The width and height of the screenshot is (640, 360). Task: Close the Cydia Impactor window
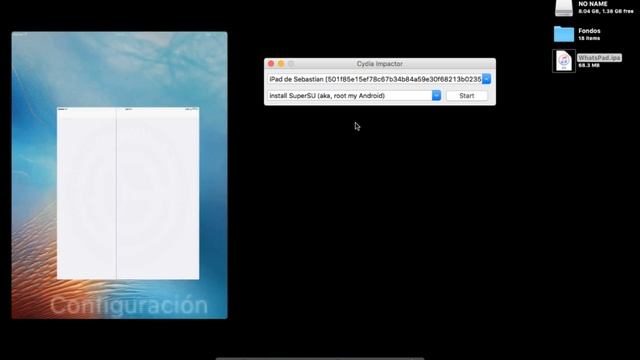[271, 64]
